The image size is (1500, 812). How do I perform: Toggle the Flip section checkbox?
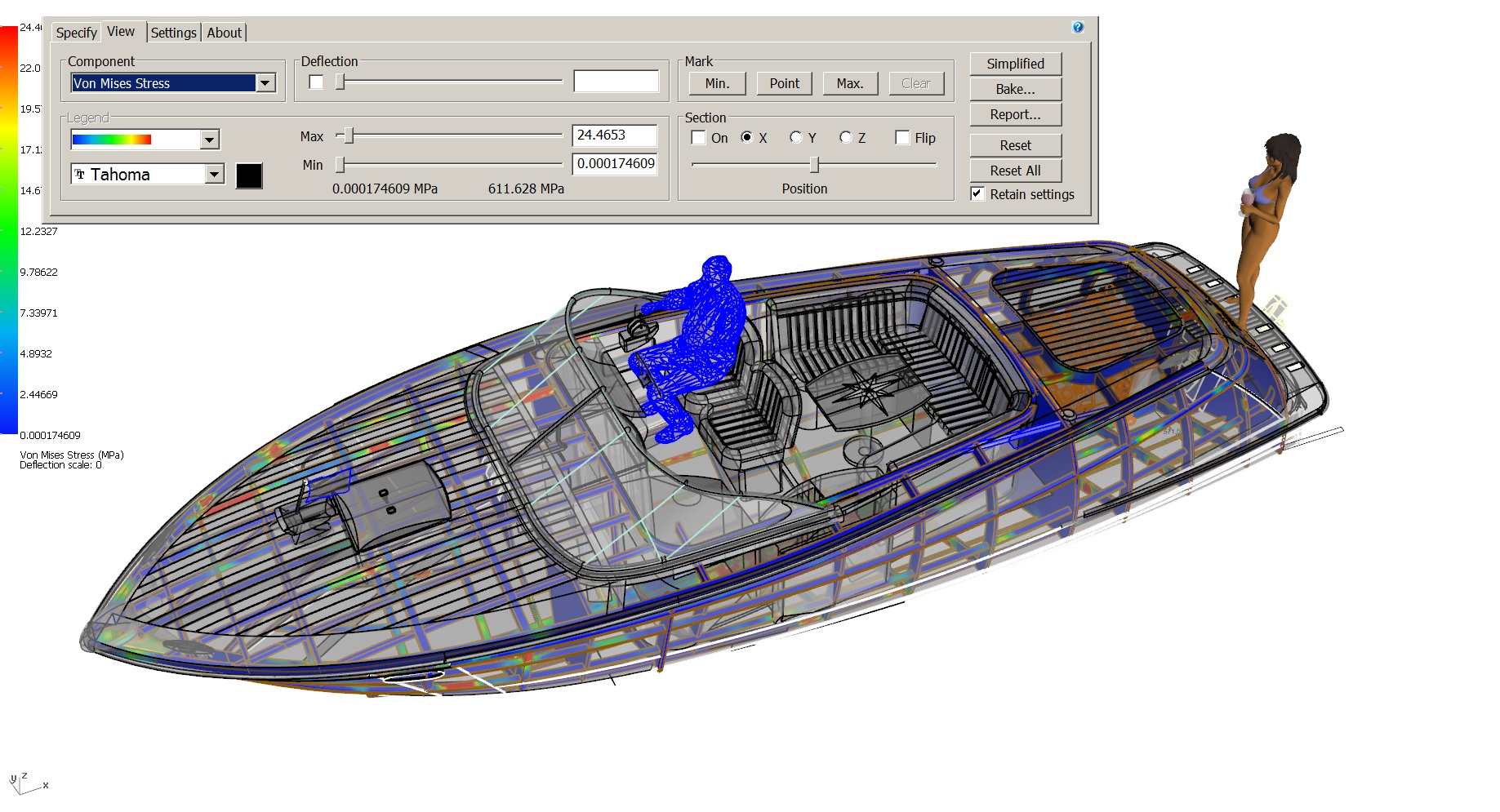902,138
